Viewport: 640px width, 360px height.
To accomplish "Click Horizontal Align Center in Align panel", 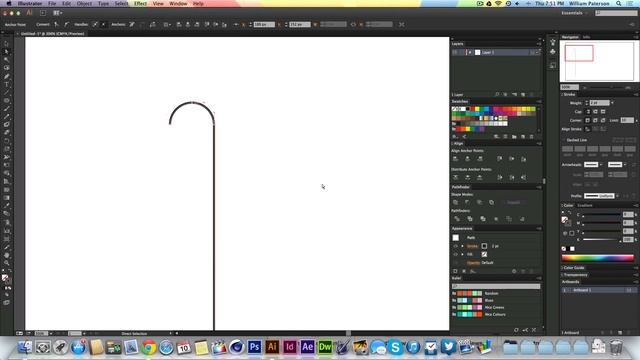I will click(x=467, y=159).
